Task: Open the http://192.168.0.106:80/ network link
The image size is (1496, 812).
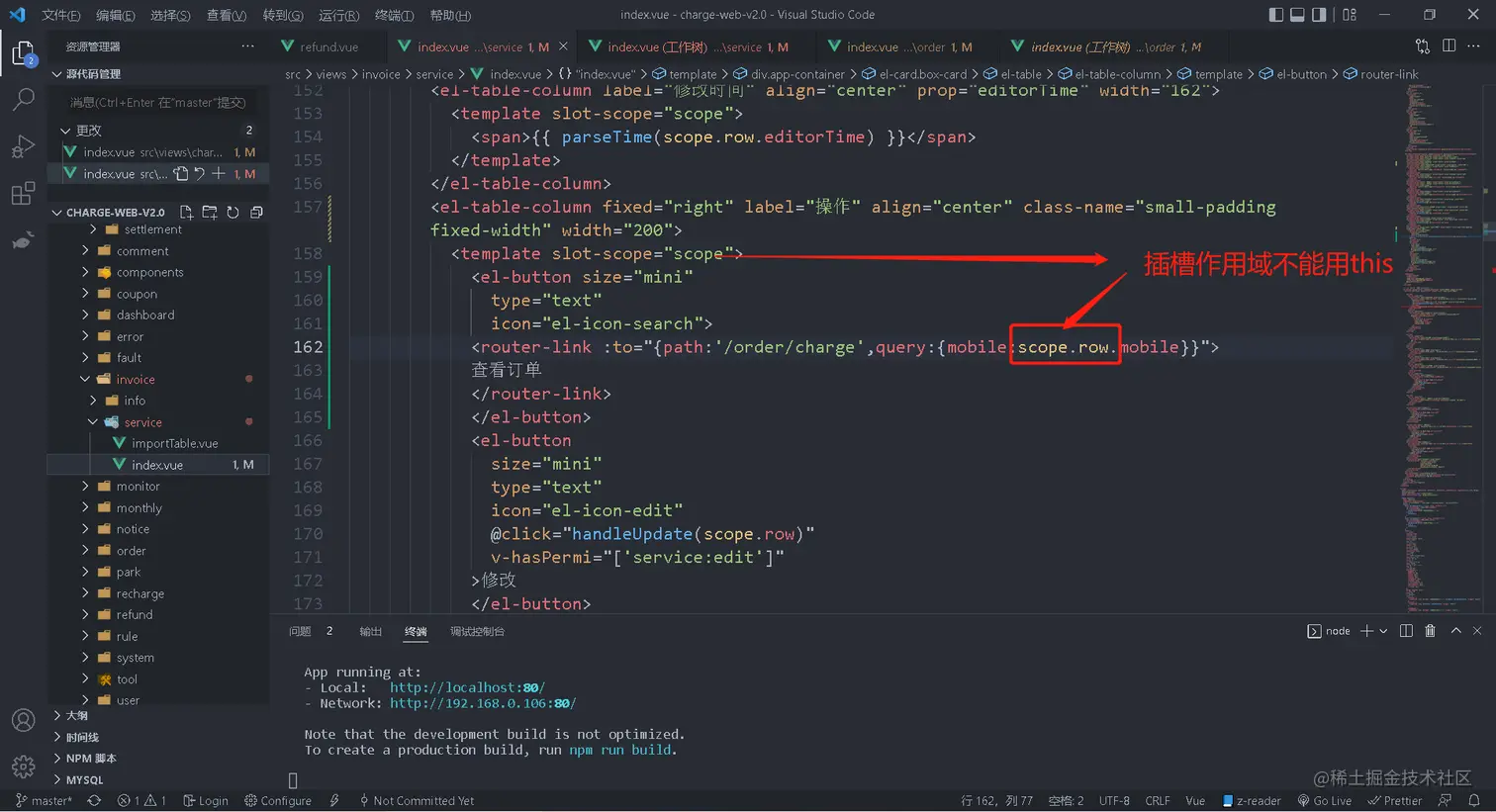Action: click(483, 703)
